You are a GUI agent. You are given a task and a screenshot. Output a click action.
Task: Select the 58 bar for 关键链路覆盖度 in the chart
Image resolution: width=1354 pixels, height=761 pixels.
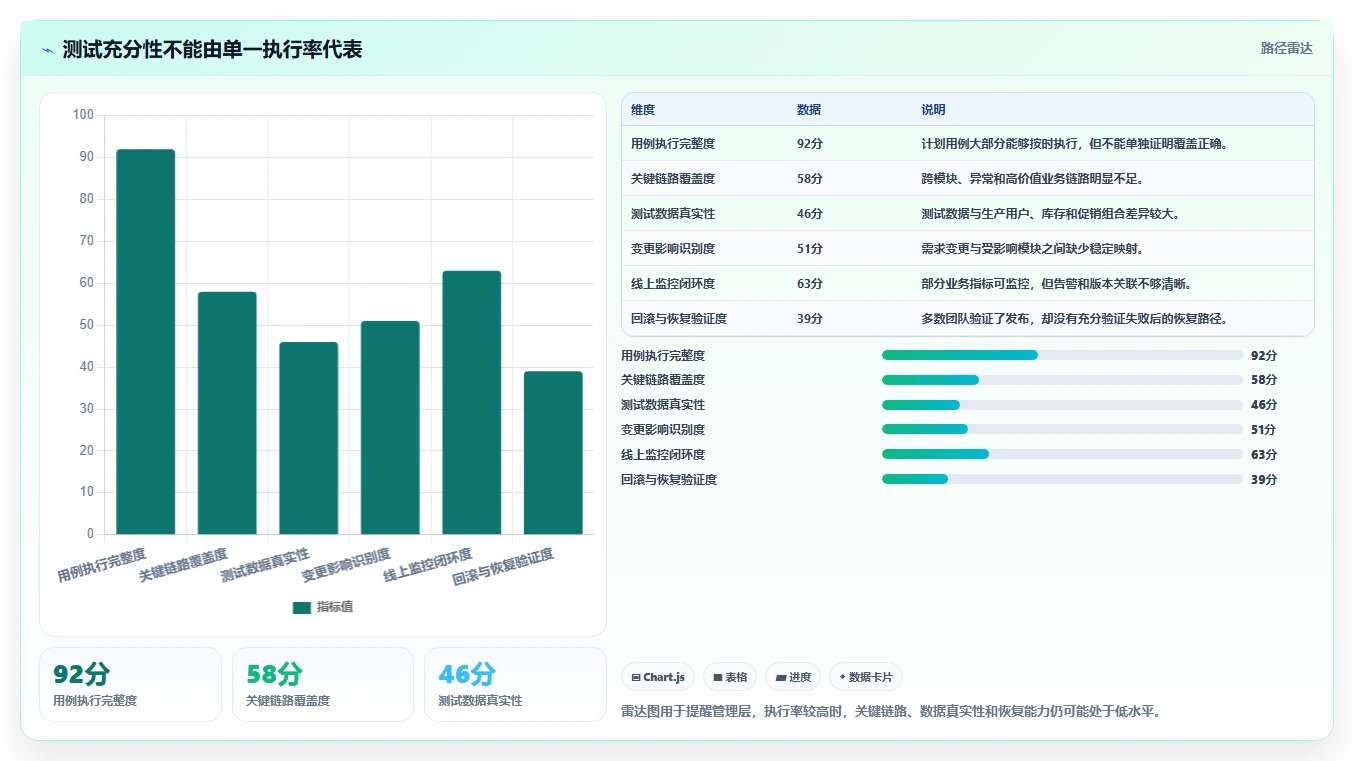227,413
